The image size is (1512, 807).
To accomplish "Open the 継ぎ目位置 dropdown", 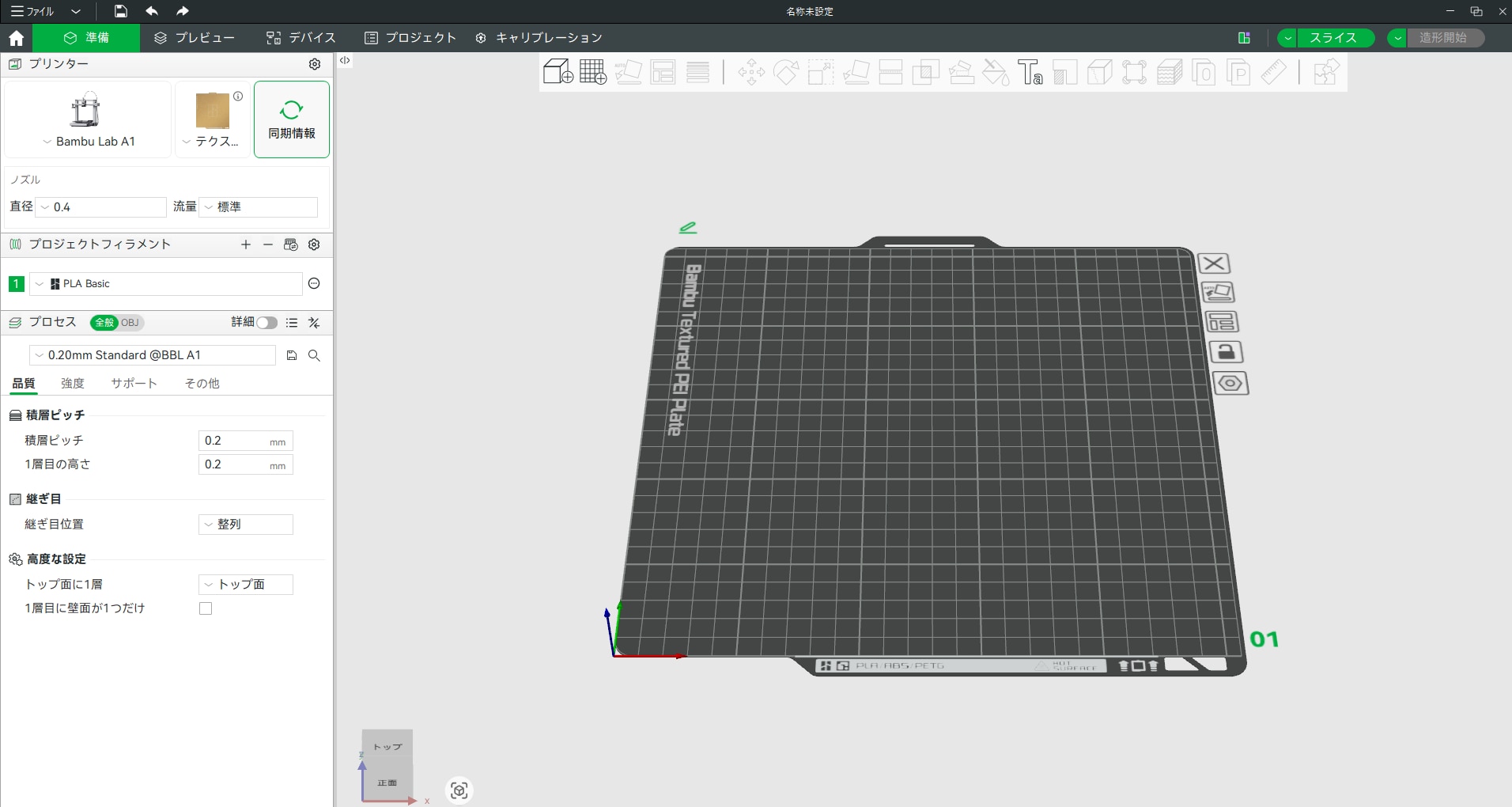I will [x=246, y=525].
